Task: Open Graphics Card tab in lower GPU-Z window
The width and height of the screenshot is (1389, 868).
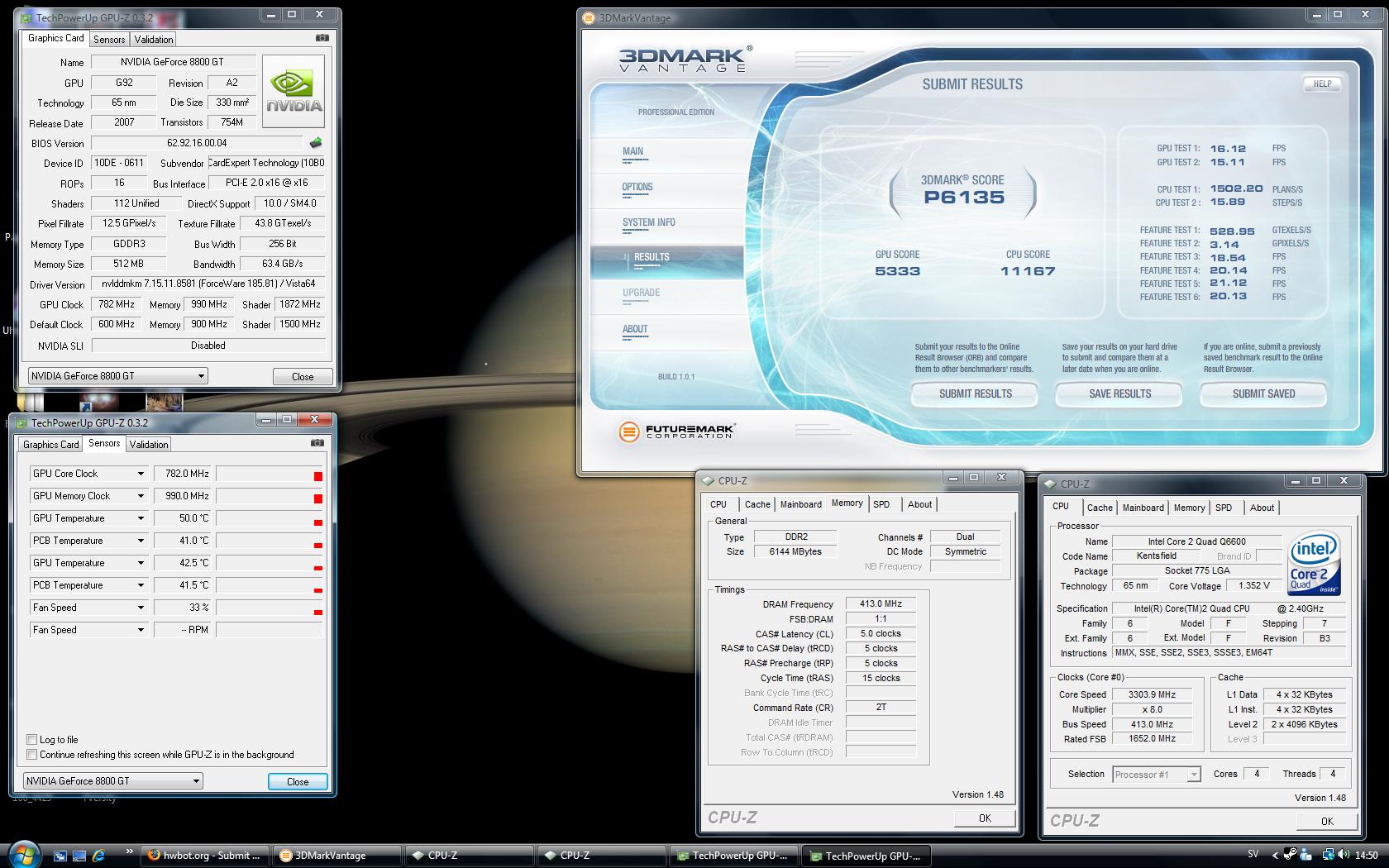Action: tap(51, 444)
